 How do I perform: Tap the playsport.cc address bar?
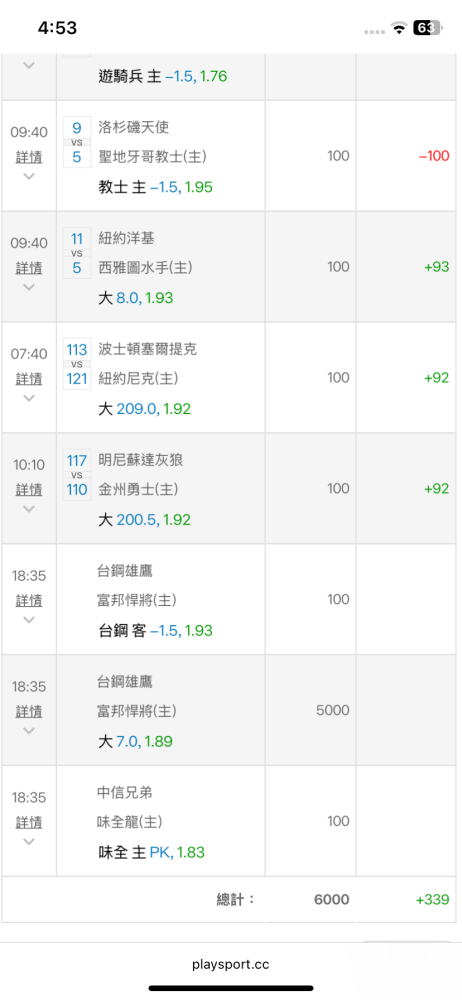pos(230,964)
